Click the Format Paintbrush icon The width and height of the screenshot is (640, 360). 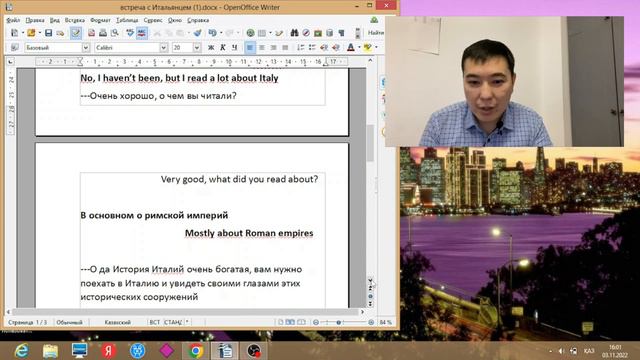pos(198,33)
